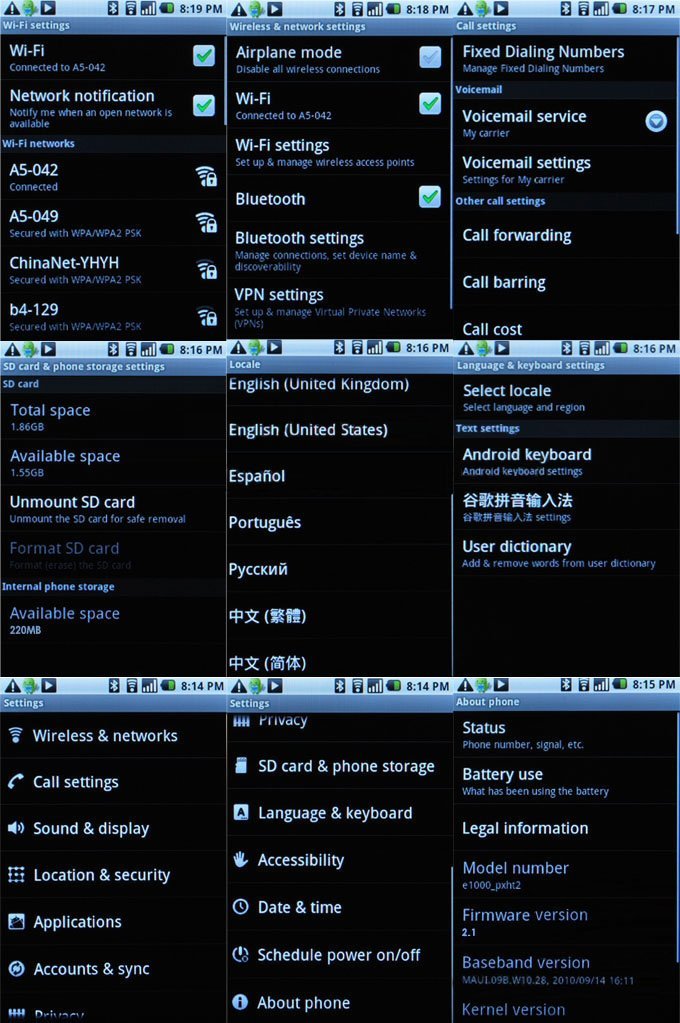Open Wireless & networks via its Wi-Fi icon
680x1023 pixels.
pos(16,735)
